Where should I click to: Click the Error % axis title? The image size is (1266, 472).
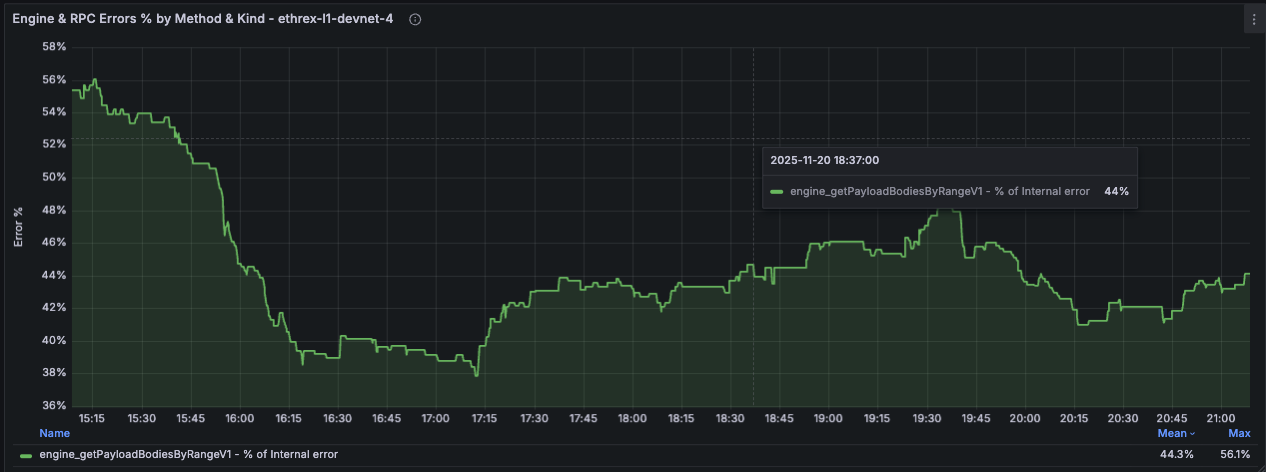[17, 226]
